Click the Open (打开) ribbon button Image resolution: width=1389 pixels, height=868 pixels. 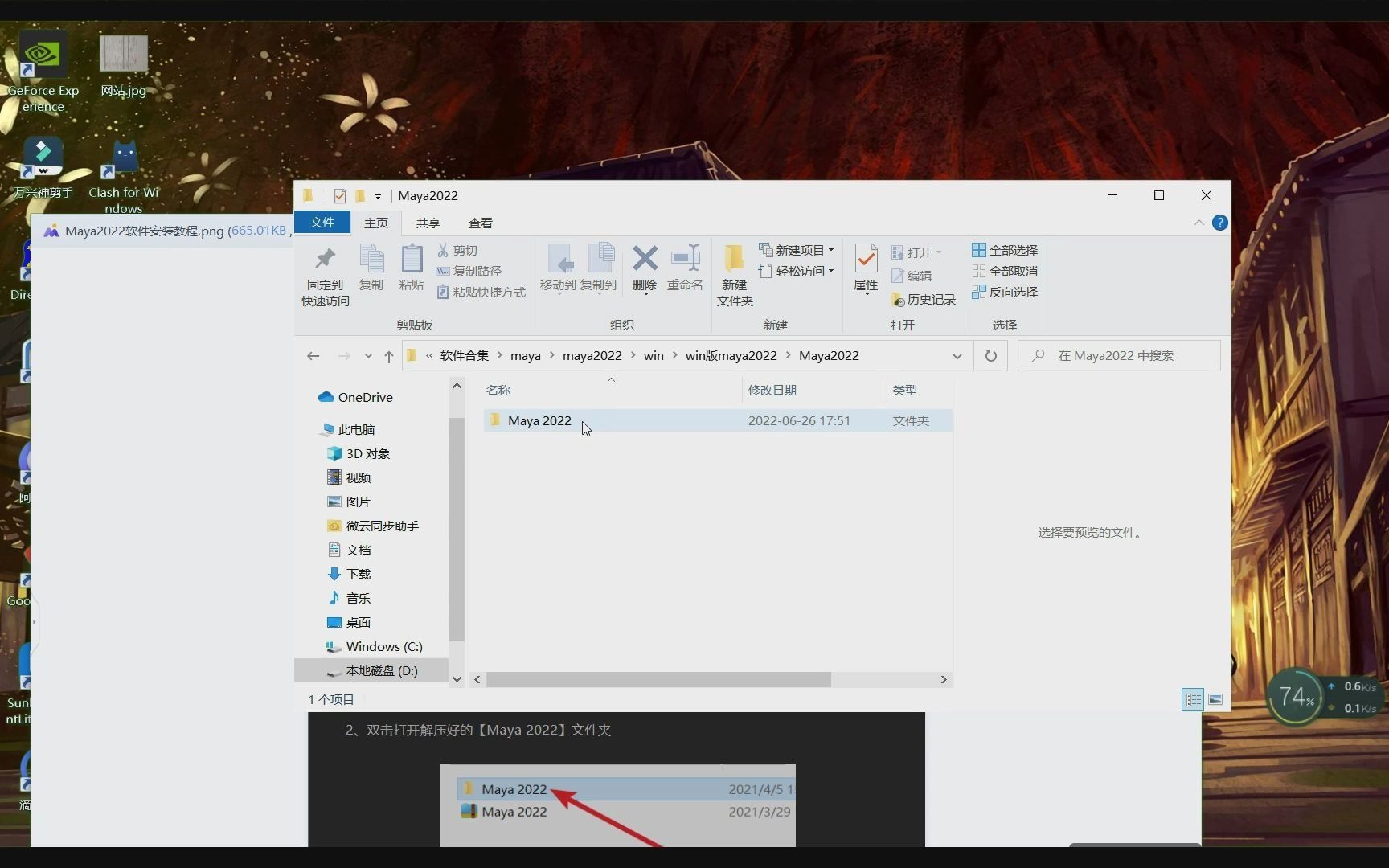tap(916, 252)
